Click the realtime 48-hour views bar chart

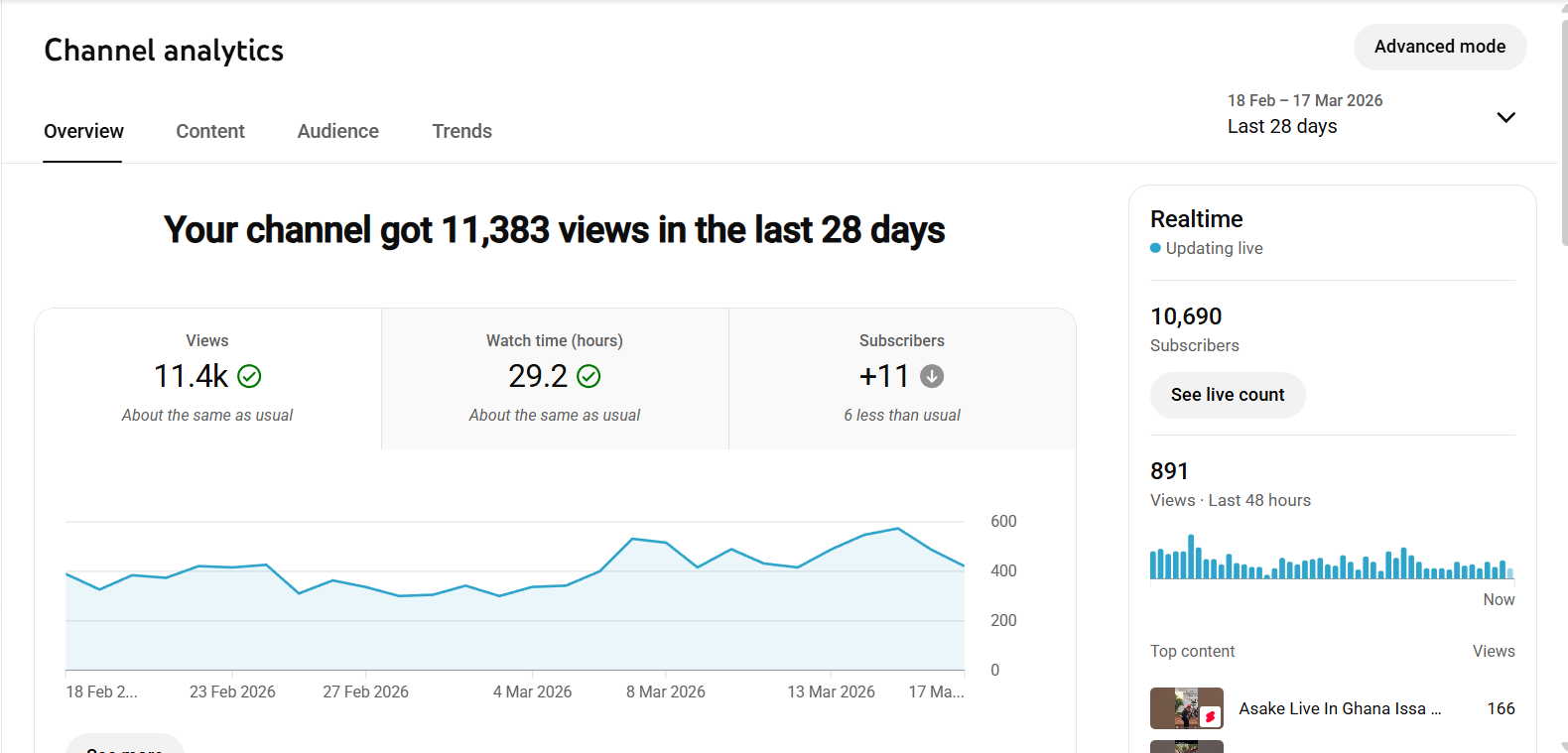click(1331, 561)
